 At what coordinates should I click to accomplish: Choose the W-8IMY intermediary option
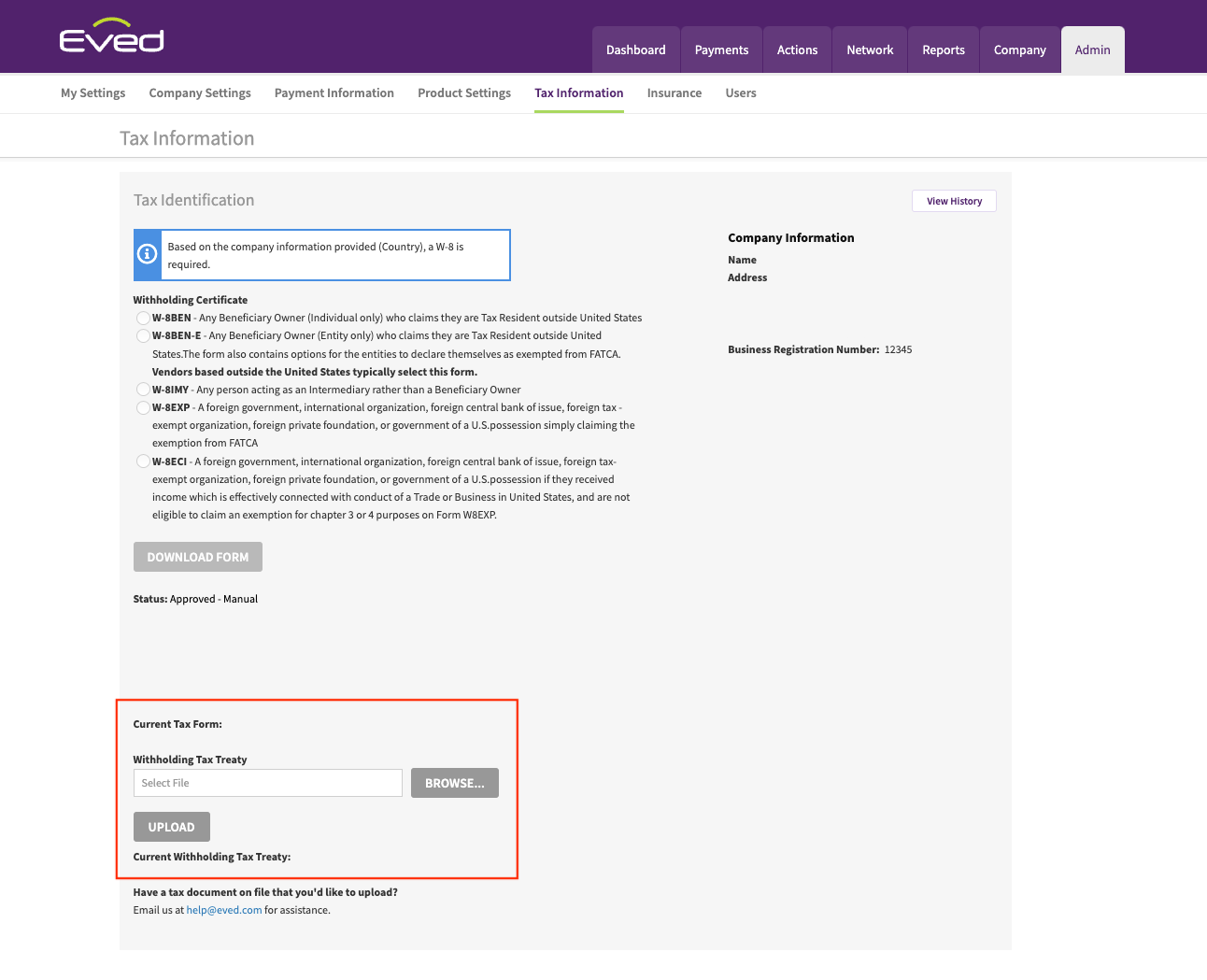[143, 389]
